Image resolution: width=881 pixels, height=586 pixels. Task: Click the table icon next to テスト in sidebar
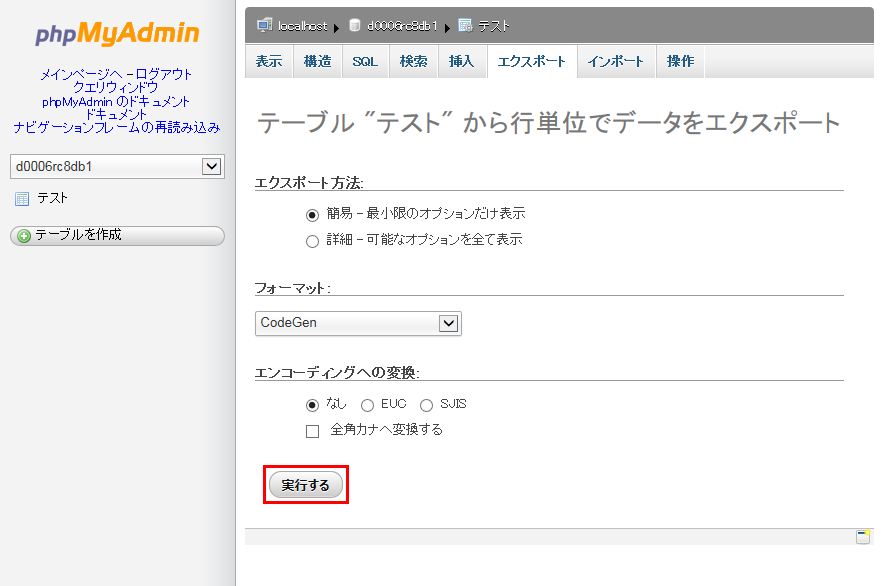[22, 199]
